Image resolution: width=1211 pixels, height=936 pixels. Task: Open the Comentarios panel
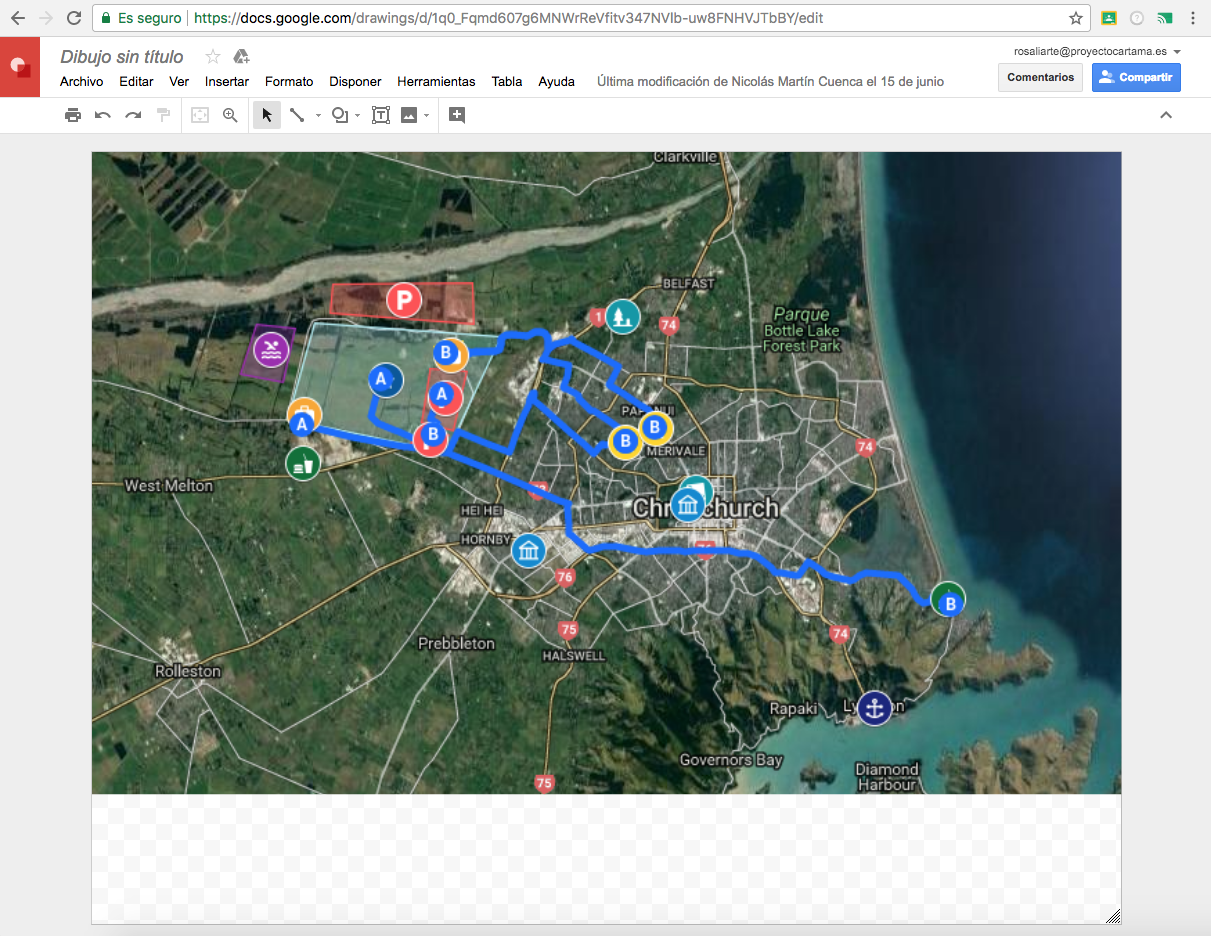[1040, 77]
